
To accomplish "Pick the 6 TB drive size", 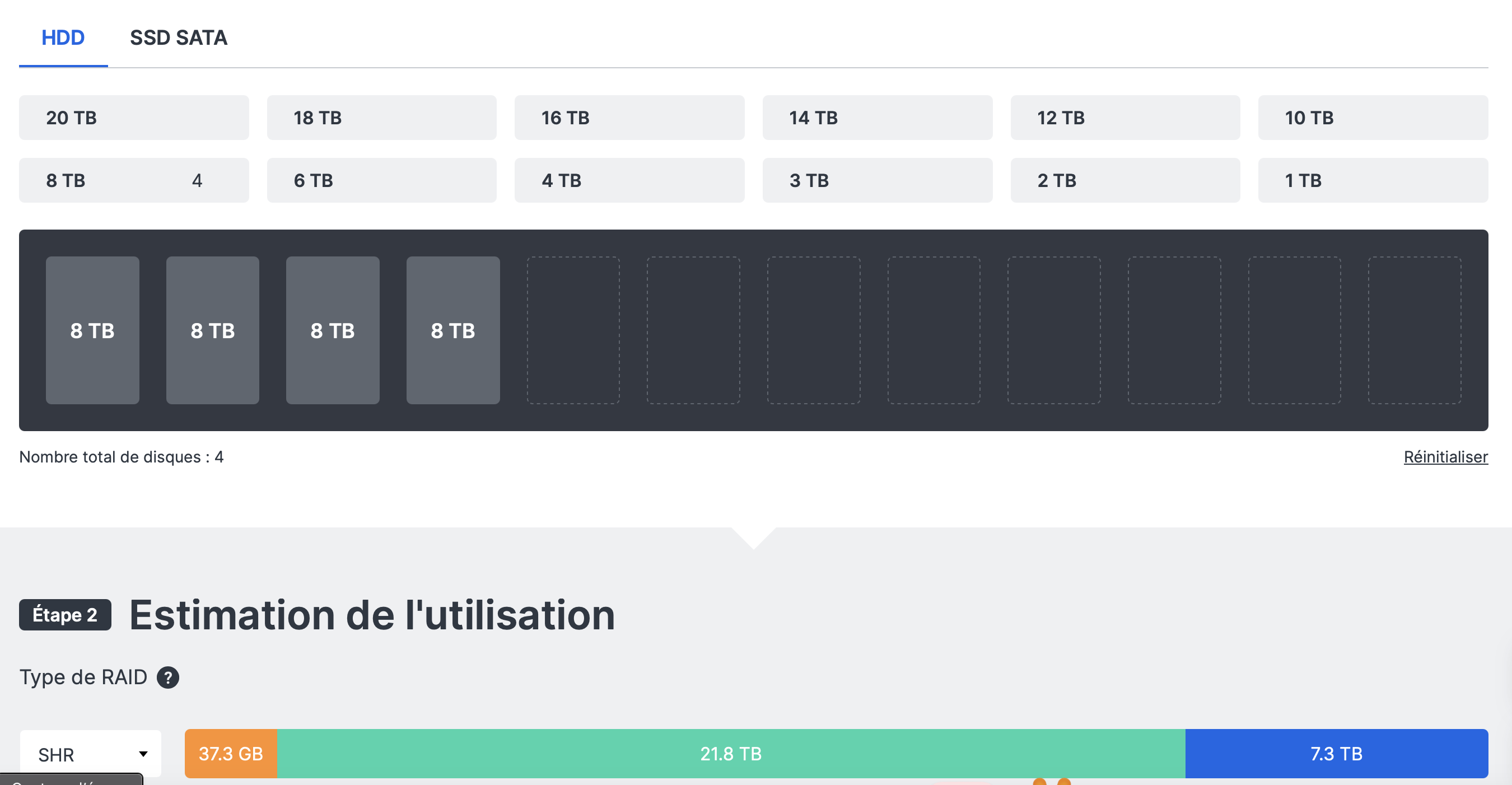I will [381, 180].
